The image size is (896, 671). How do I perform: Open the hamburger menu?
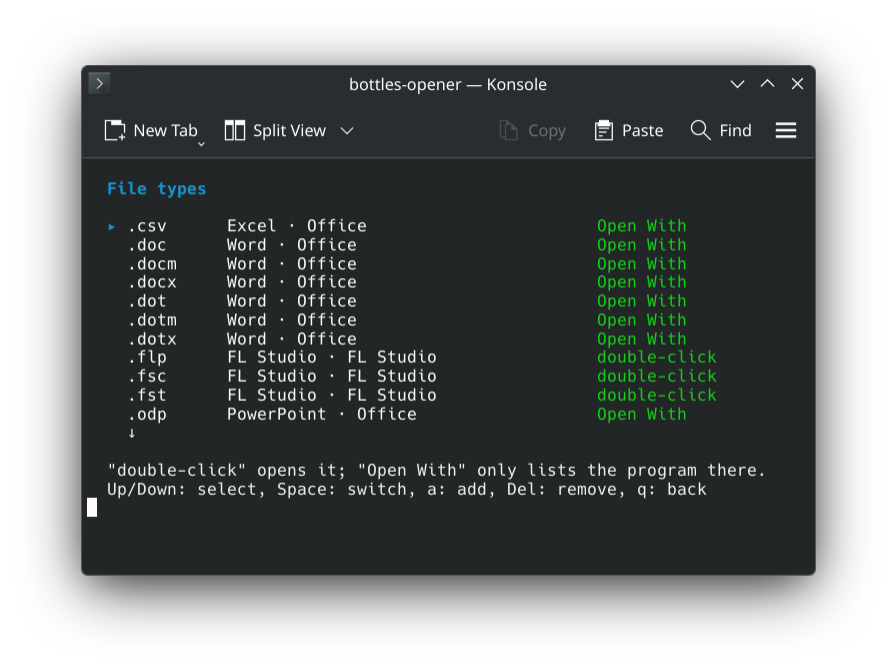coord(786,130)
